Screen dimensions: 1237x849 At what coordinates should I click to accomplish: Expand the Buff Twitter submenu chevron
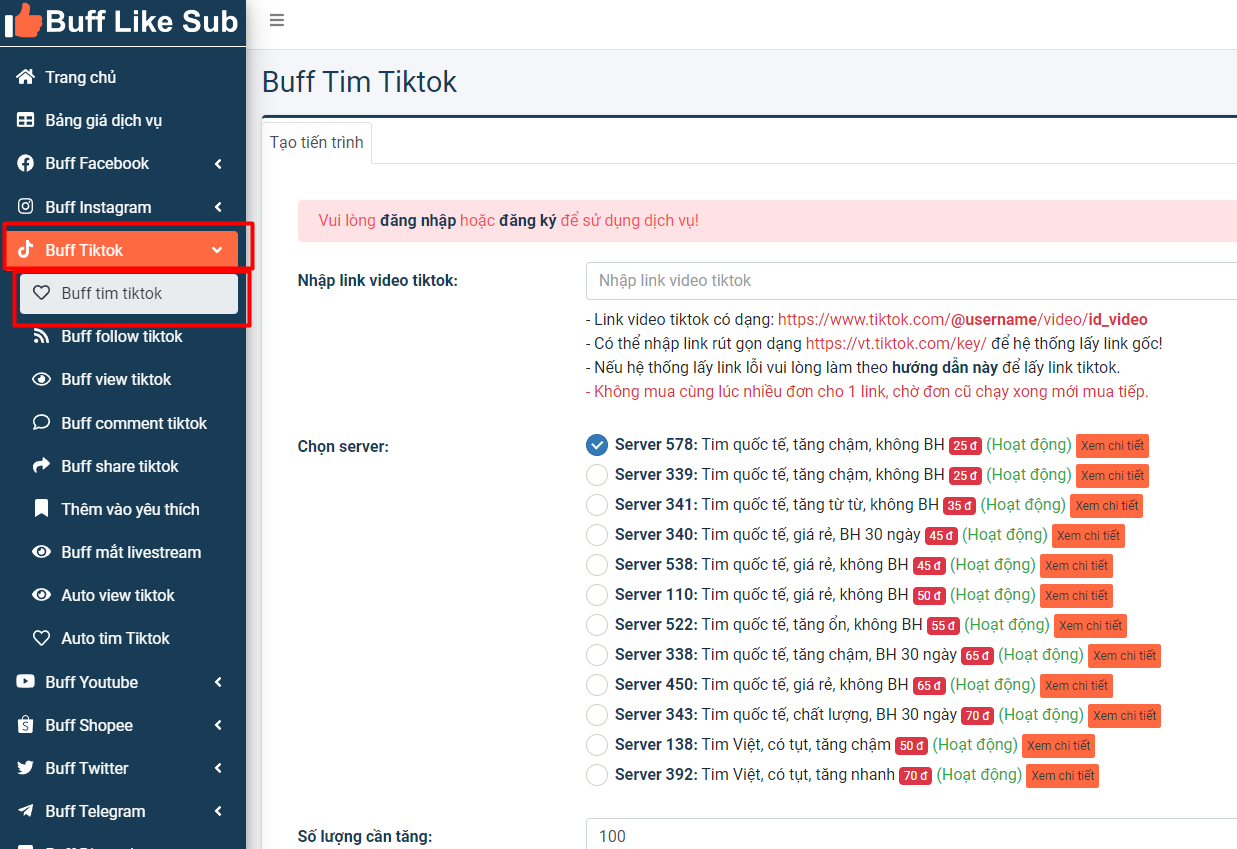pyautogui.click(x=218, y=768)
